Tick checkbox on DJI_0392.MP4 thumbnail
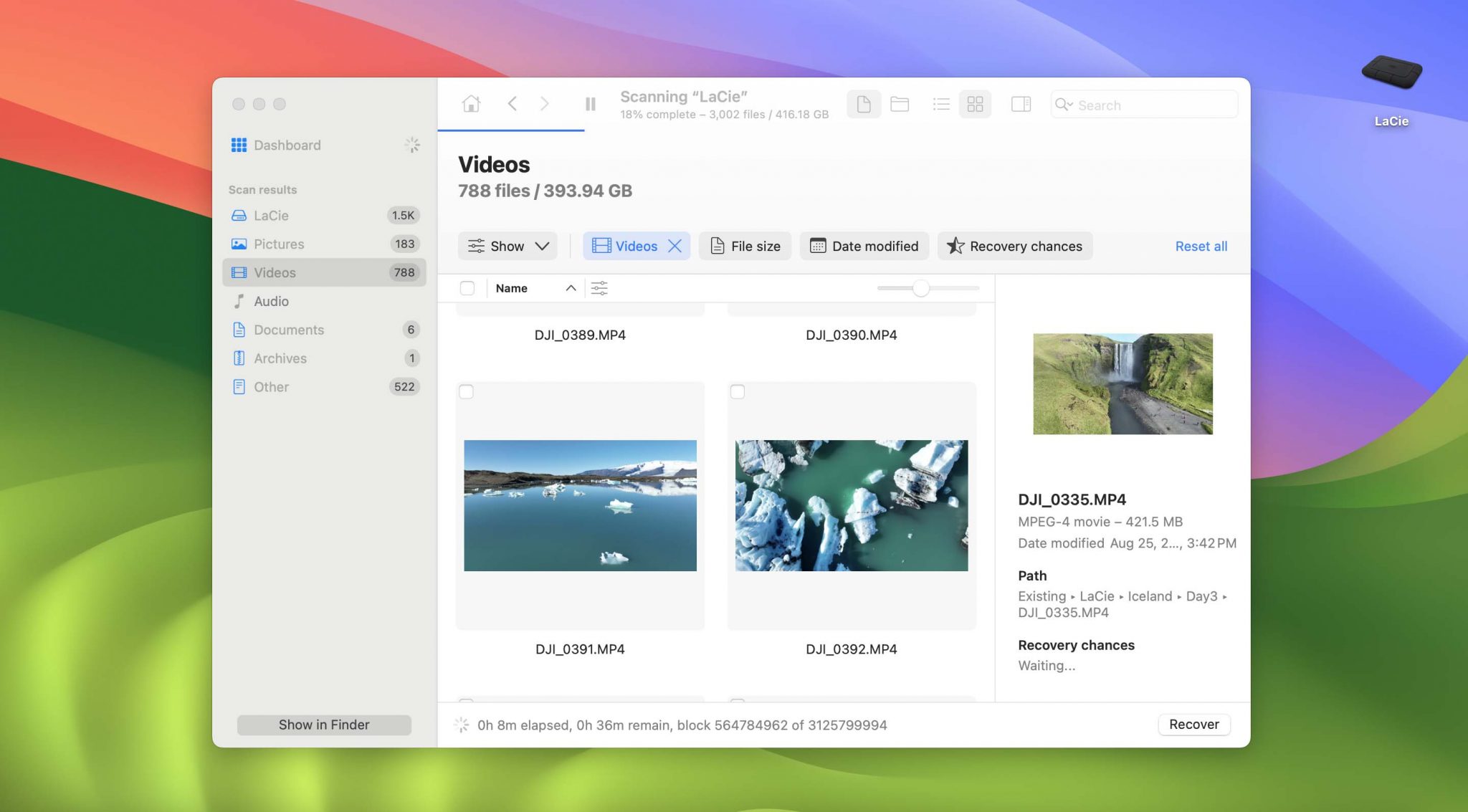Image resolution: width=1468 pixels, height=812 pixels. pos(738,392)
